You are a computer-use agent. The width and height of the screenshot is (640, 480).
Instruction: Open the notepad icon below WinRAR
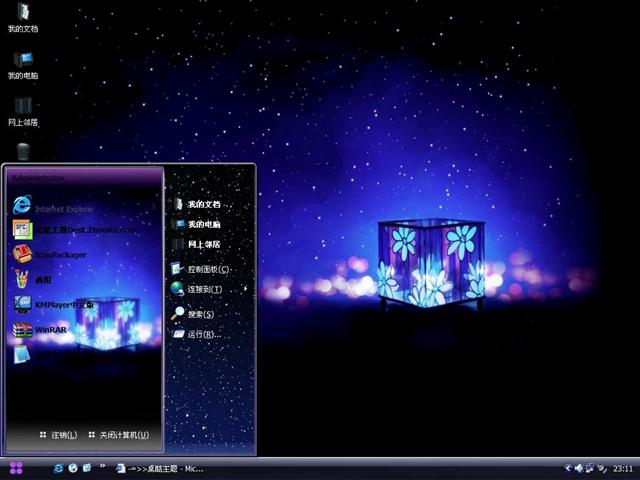(x=22, y=353)
